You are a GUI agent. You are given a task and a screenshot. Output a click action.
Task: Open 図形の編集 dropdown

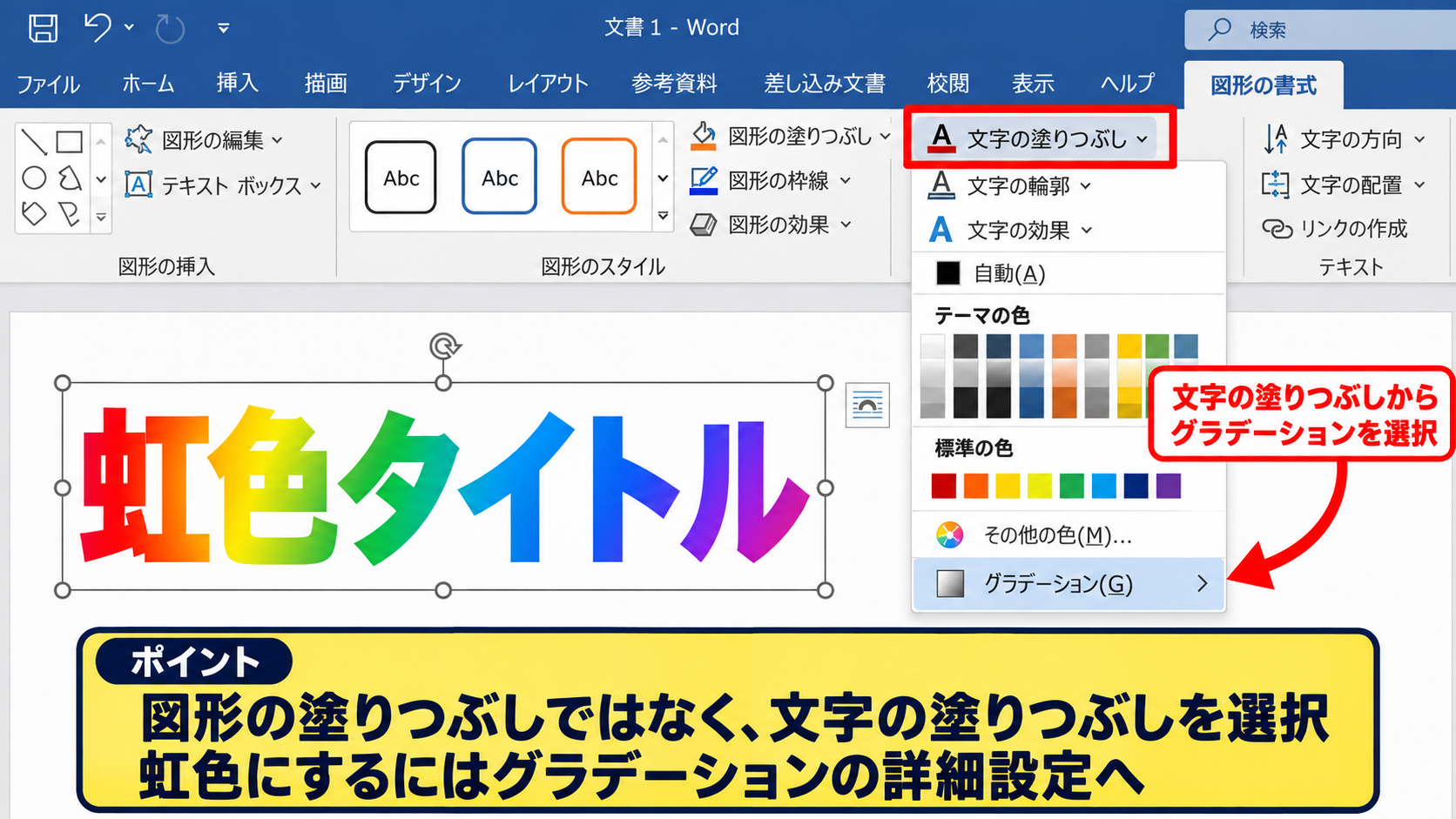205,139
